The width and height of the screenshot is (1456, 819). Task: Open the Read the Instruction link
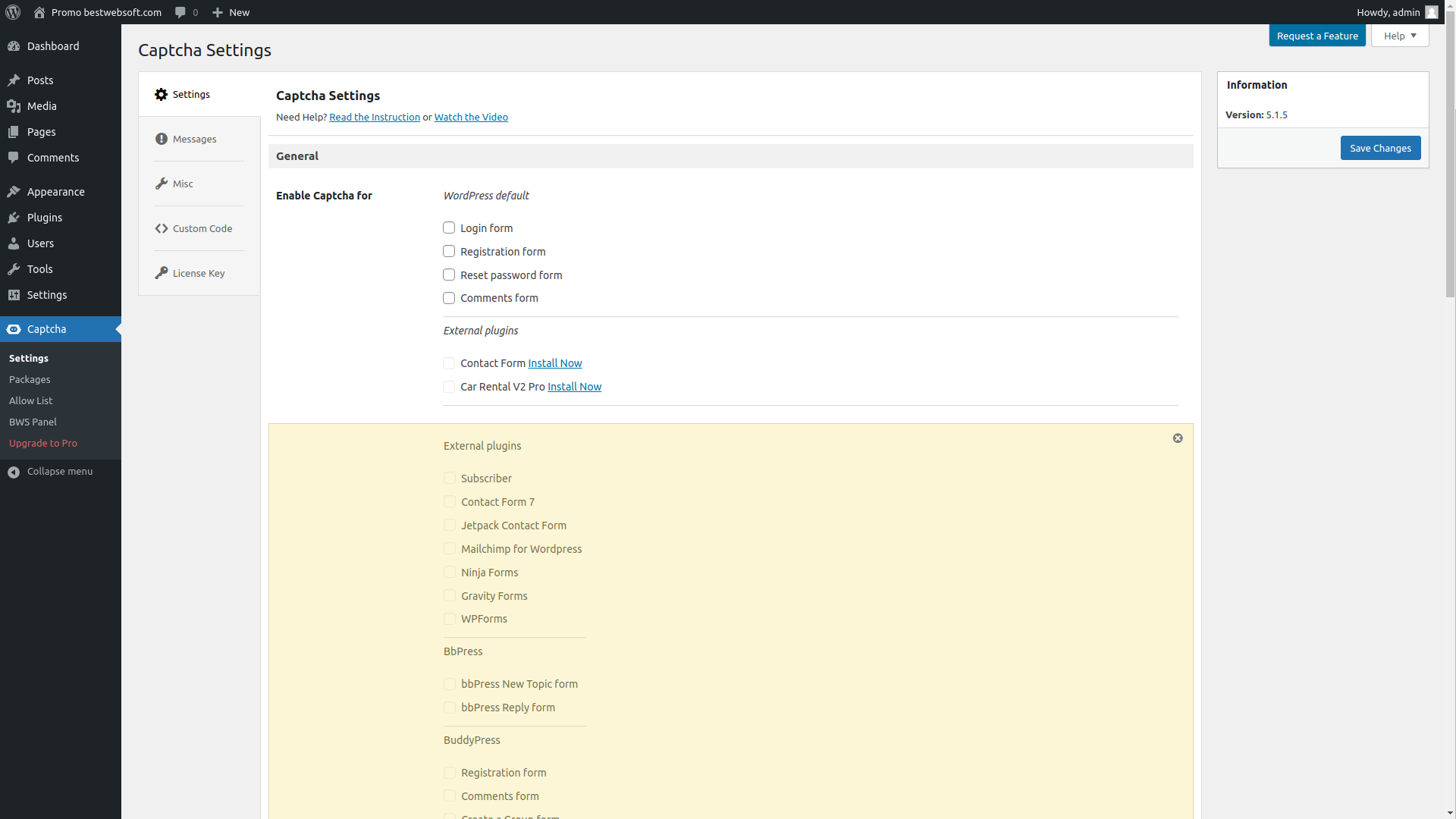[x=375, y=117]
